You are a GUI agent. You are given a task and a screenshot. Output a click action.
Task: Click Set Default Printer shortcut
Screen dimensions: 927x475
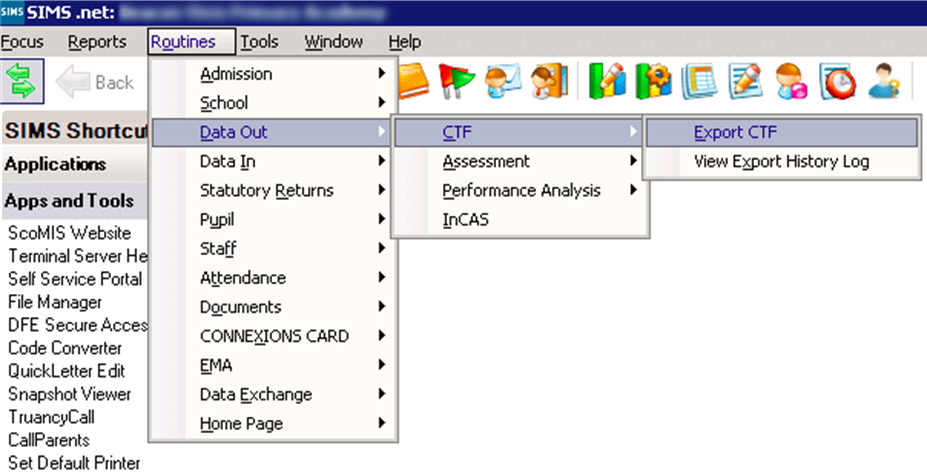point(74,463)
